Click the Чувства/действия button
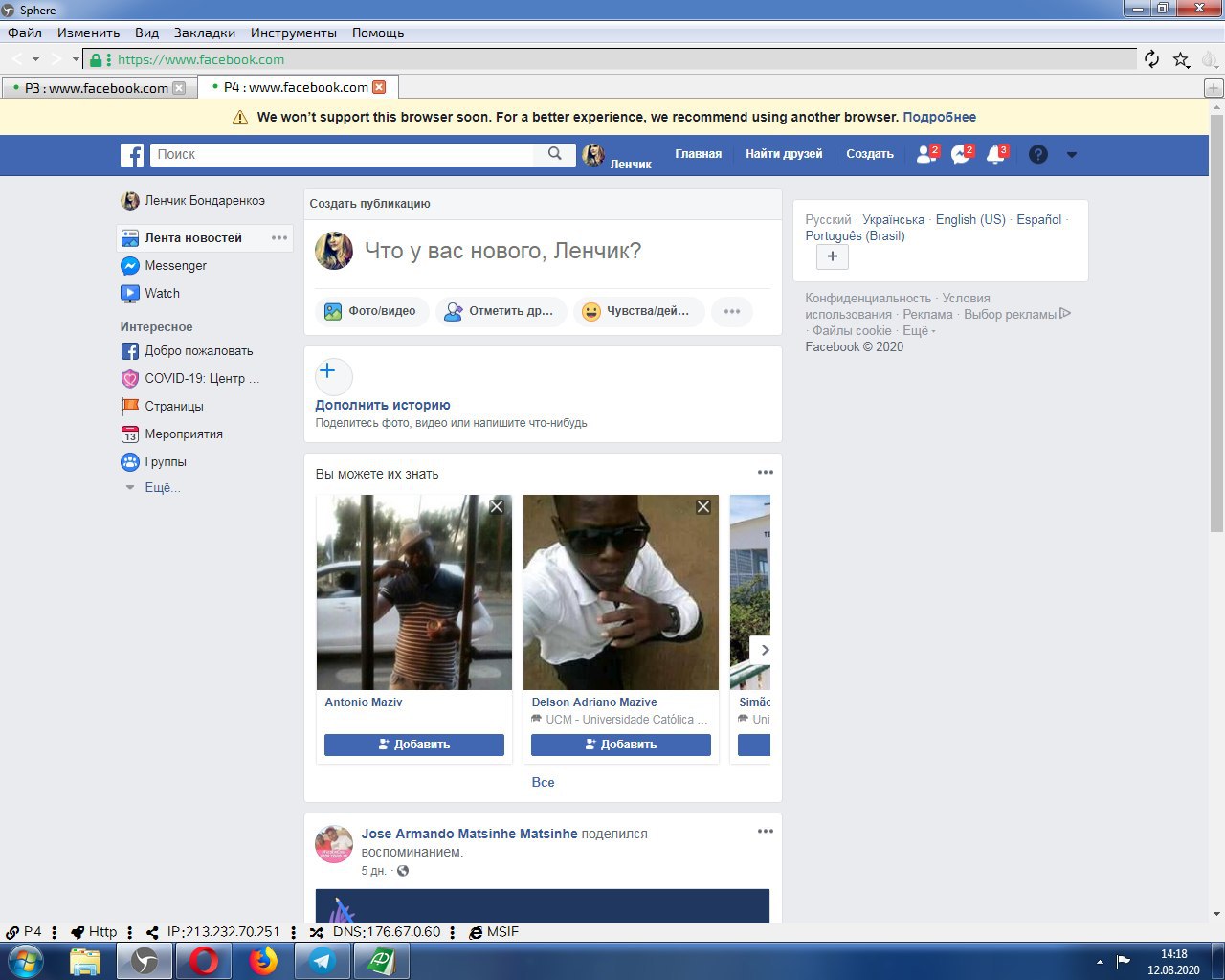1225x980 pixels. point(638,311)
